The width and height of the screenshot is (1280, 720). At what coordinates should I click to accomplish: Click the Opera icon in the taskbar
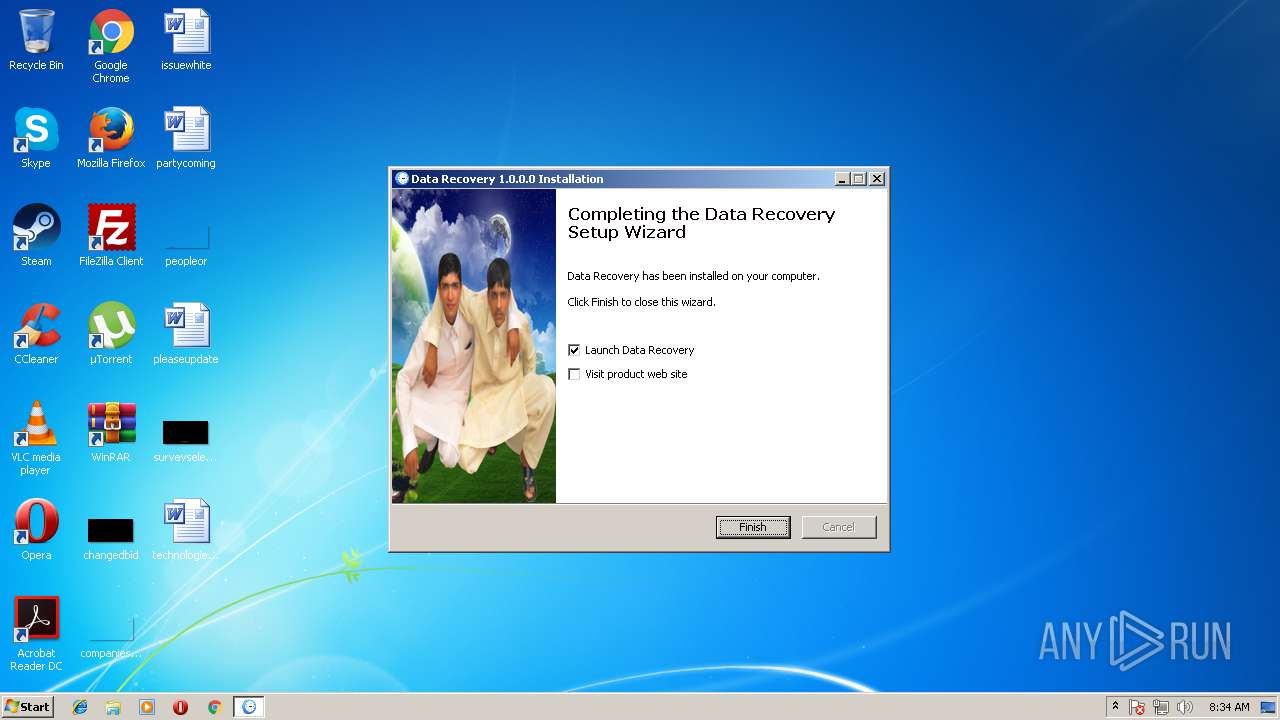coord(181,707)
